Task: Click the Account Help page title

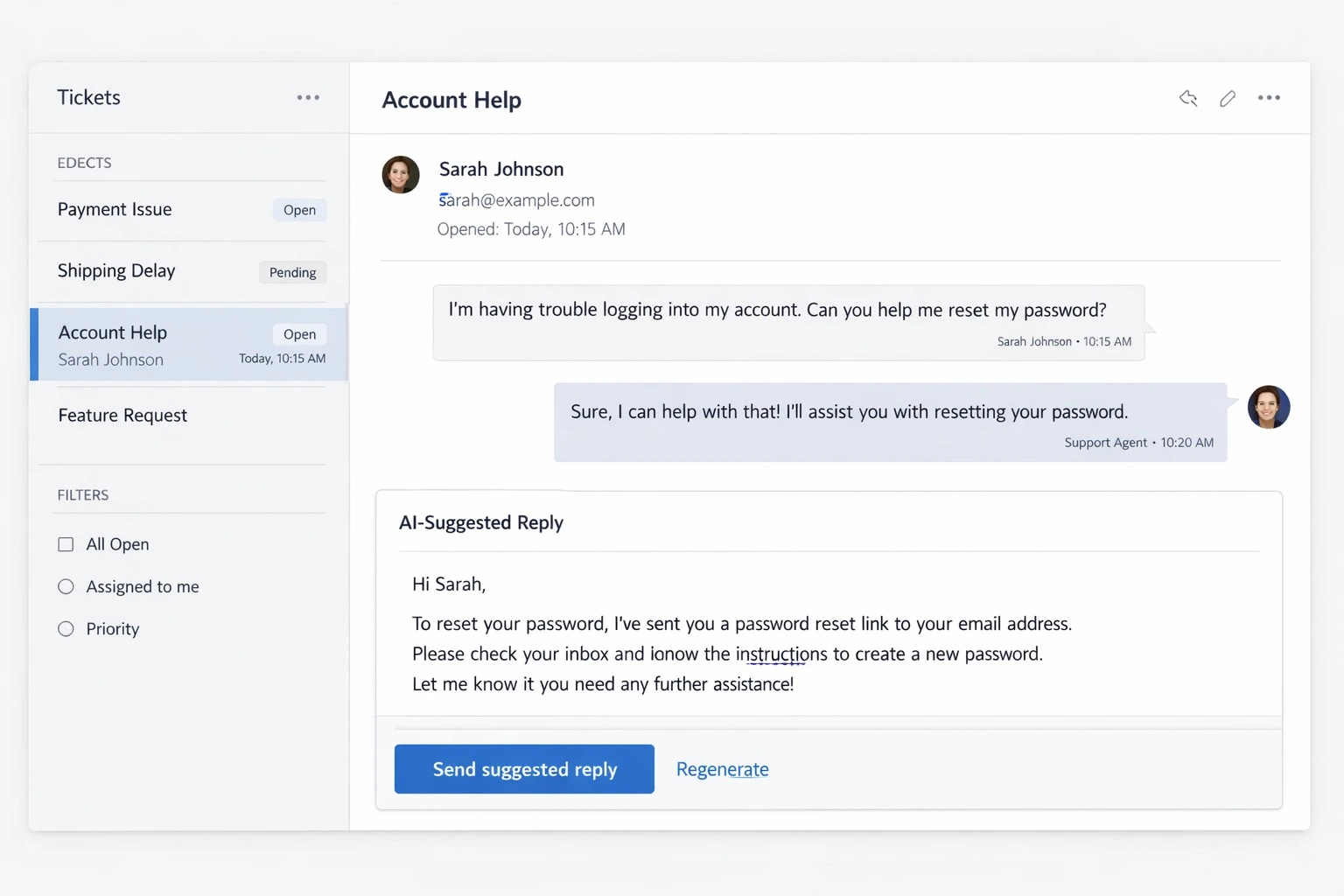Action: 451,100
